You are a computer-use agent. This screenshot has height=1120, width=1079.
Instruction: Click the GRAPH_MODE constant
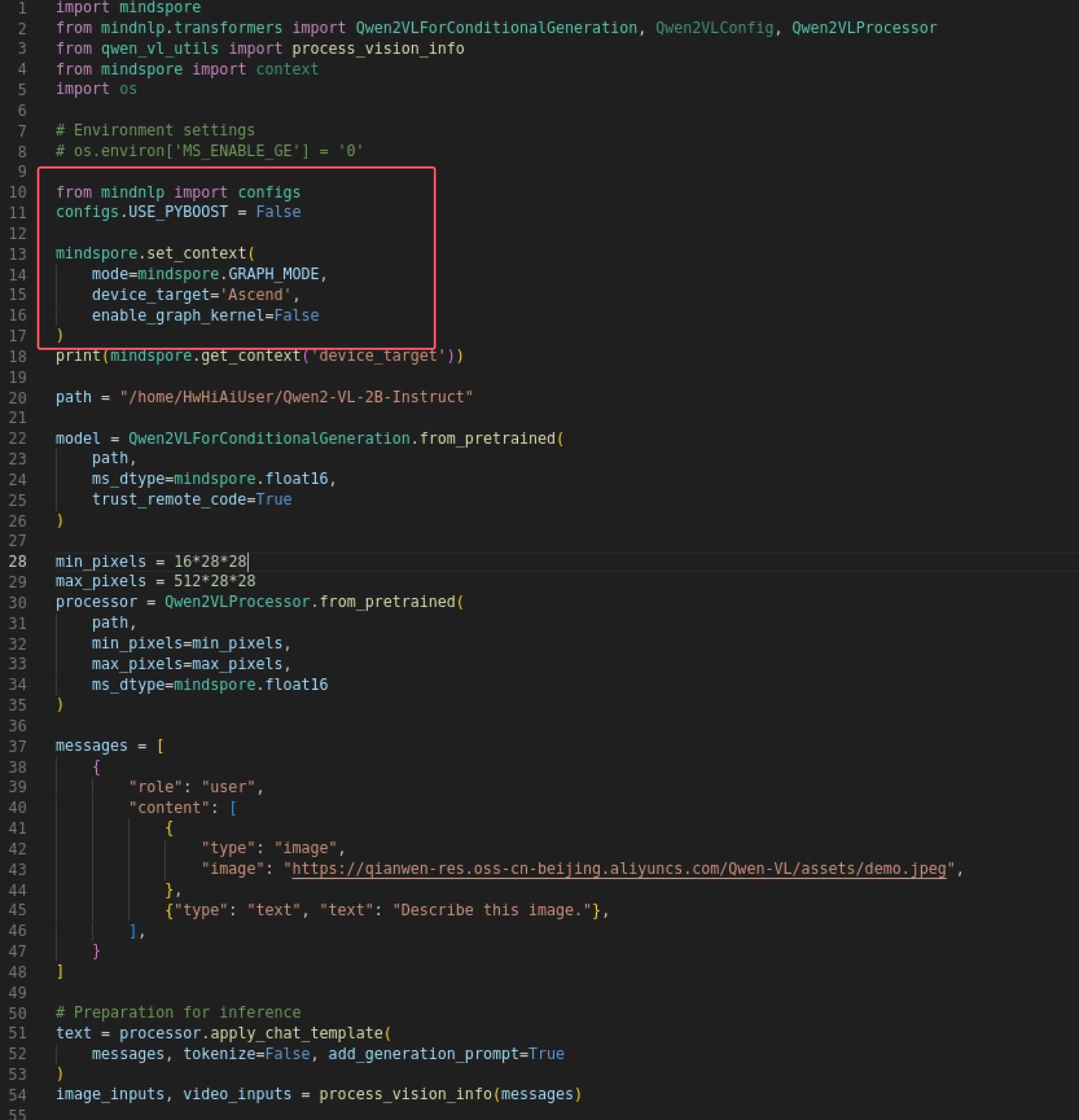pos(273,274)
